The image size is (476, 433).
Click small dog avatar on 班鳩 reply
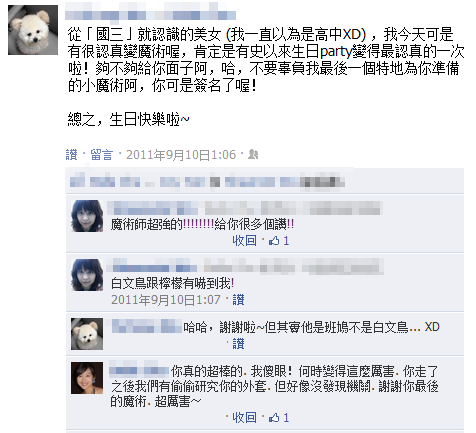click(x=87, y=334)
